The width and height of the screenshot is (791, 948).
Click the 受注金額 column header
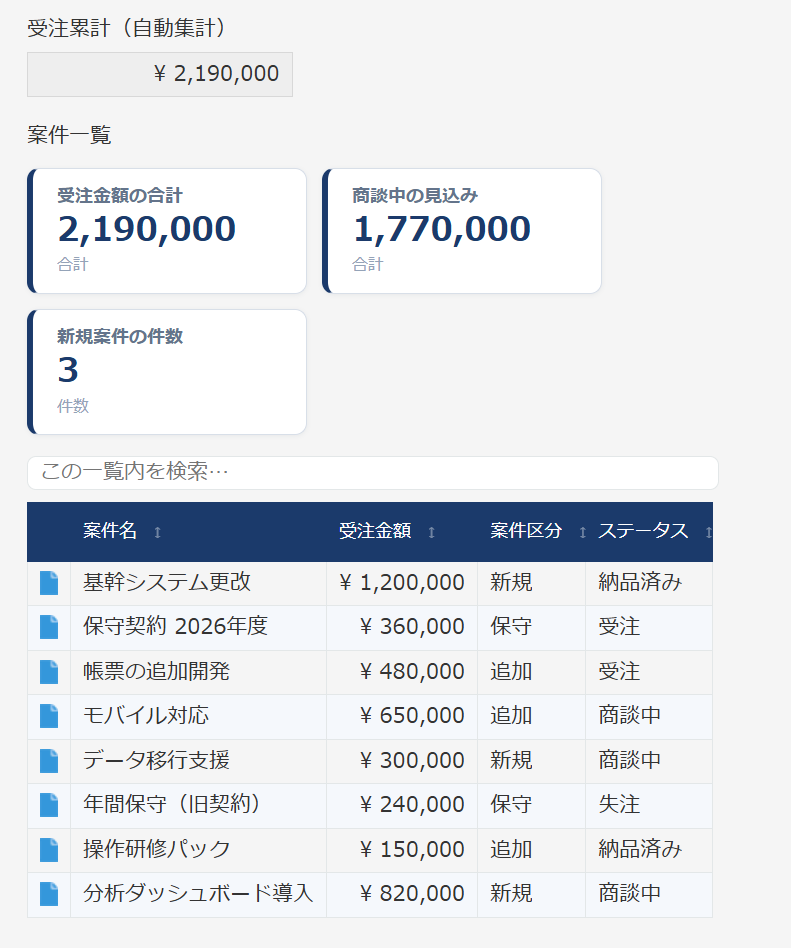402,531
